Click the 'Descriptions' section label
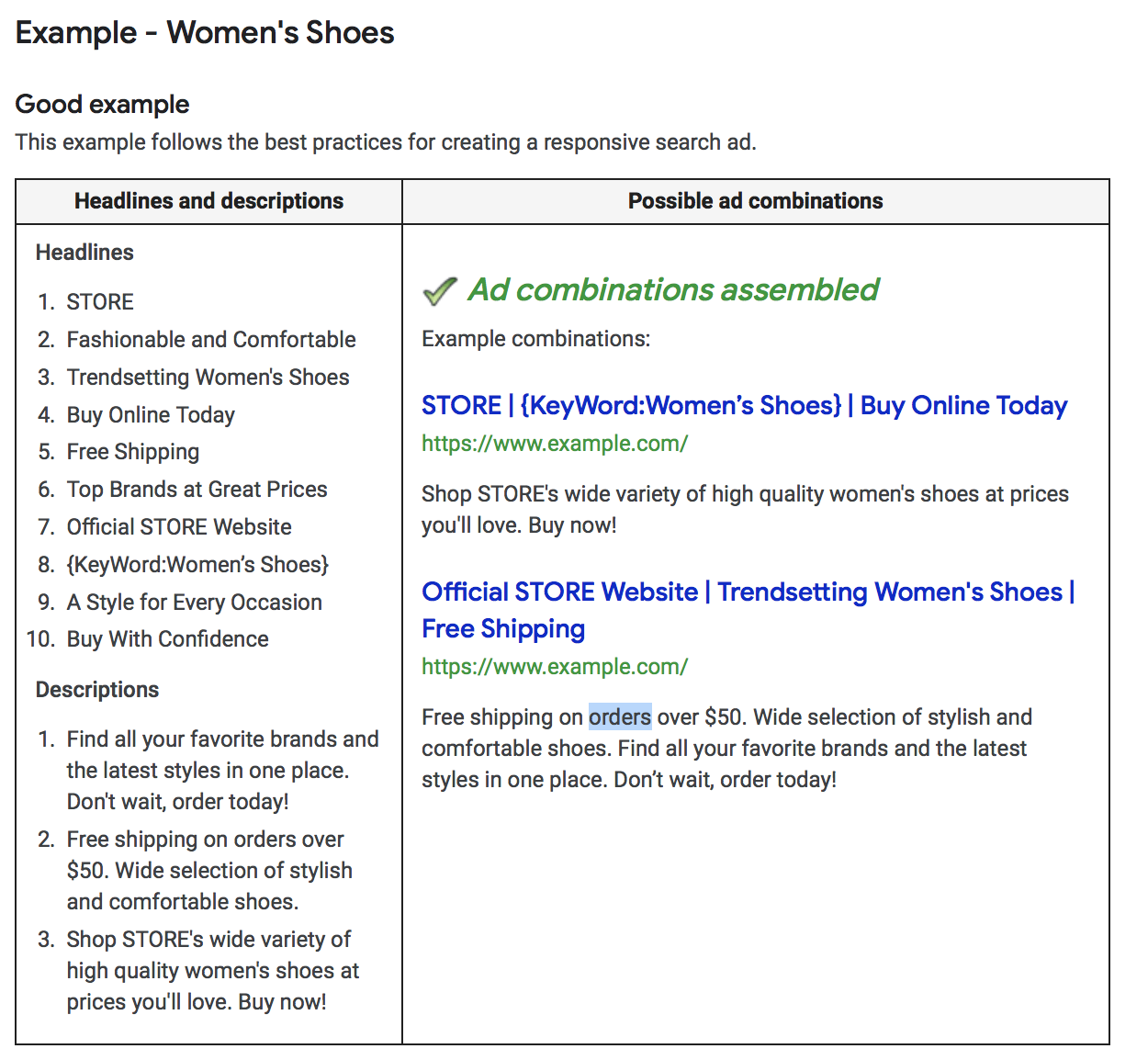Image resolution: width=1148 pixels, height=1060 pixels. click(x=97, y=690)
